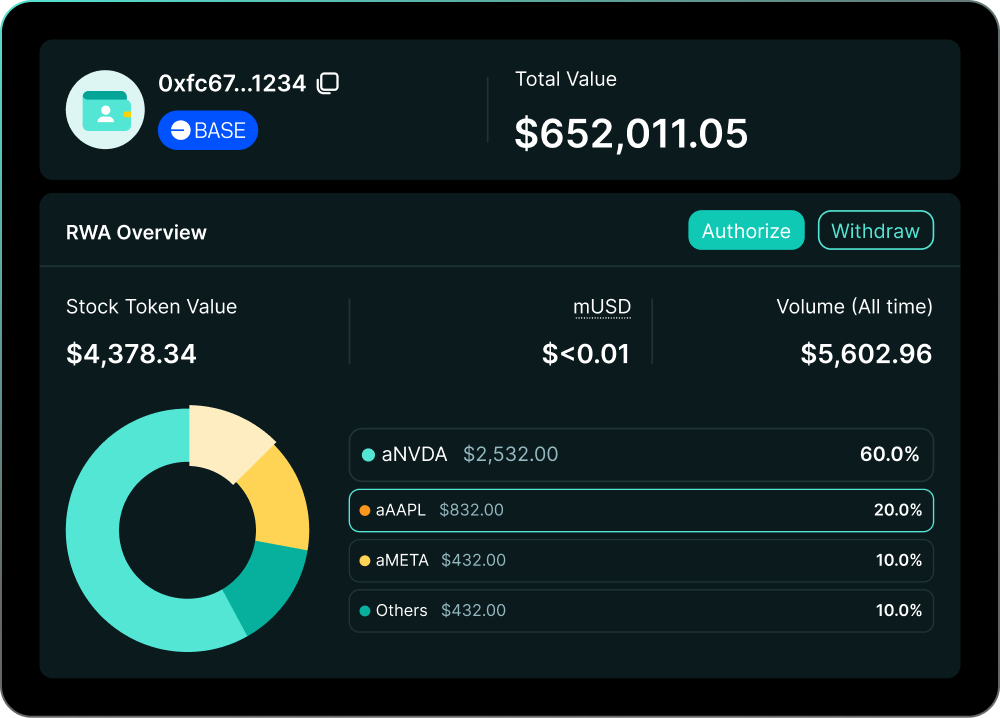This screenshot has height=718, width=1000.
Task: Click the aMETA row 10.0% percentage
Action: coord(899,560)
